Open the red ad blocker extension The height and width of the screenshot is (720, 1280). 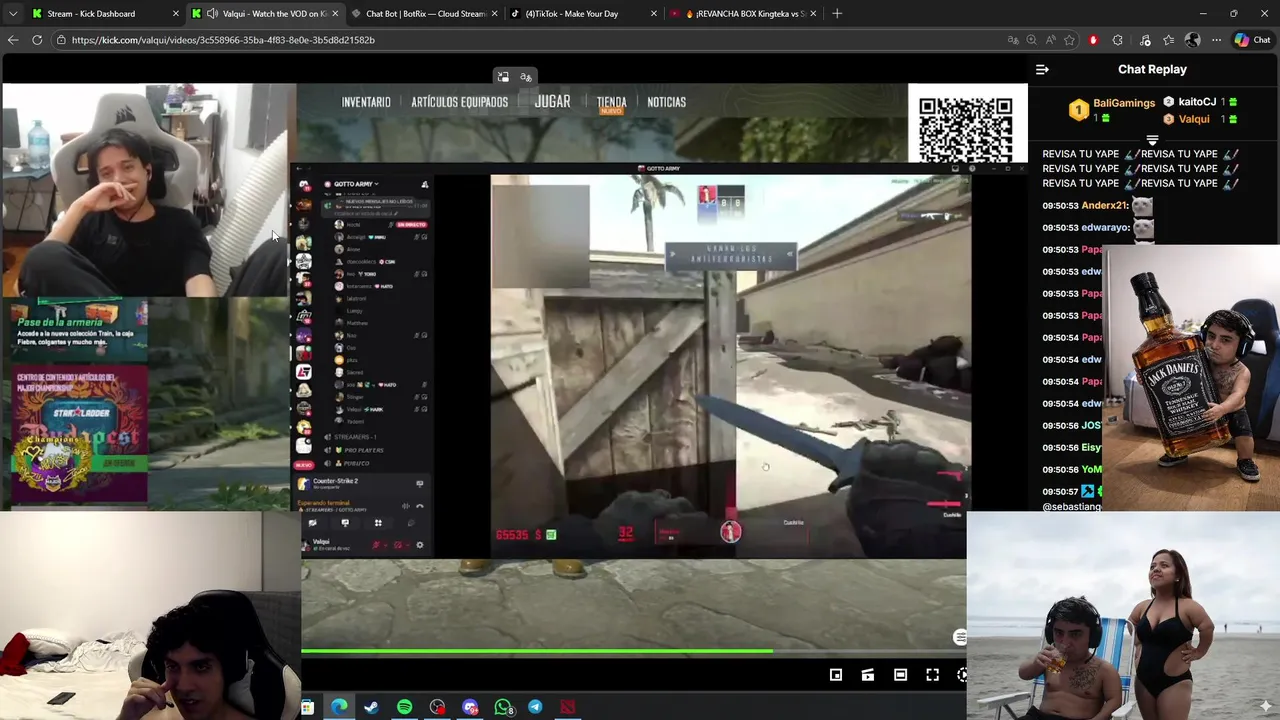tap(1093, 40)
